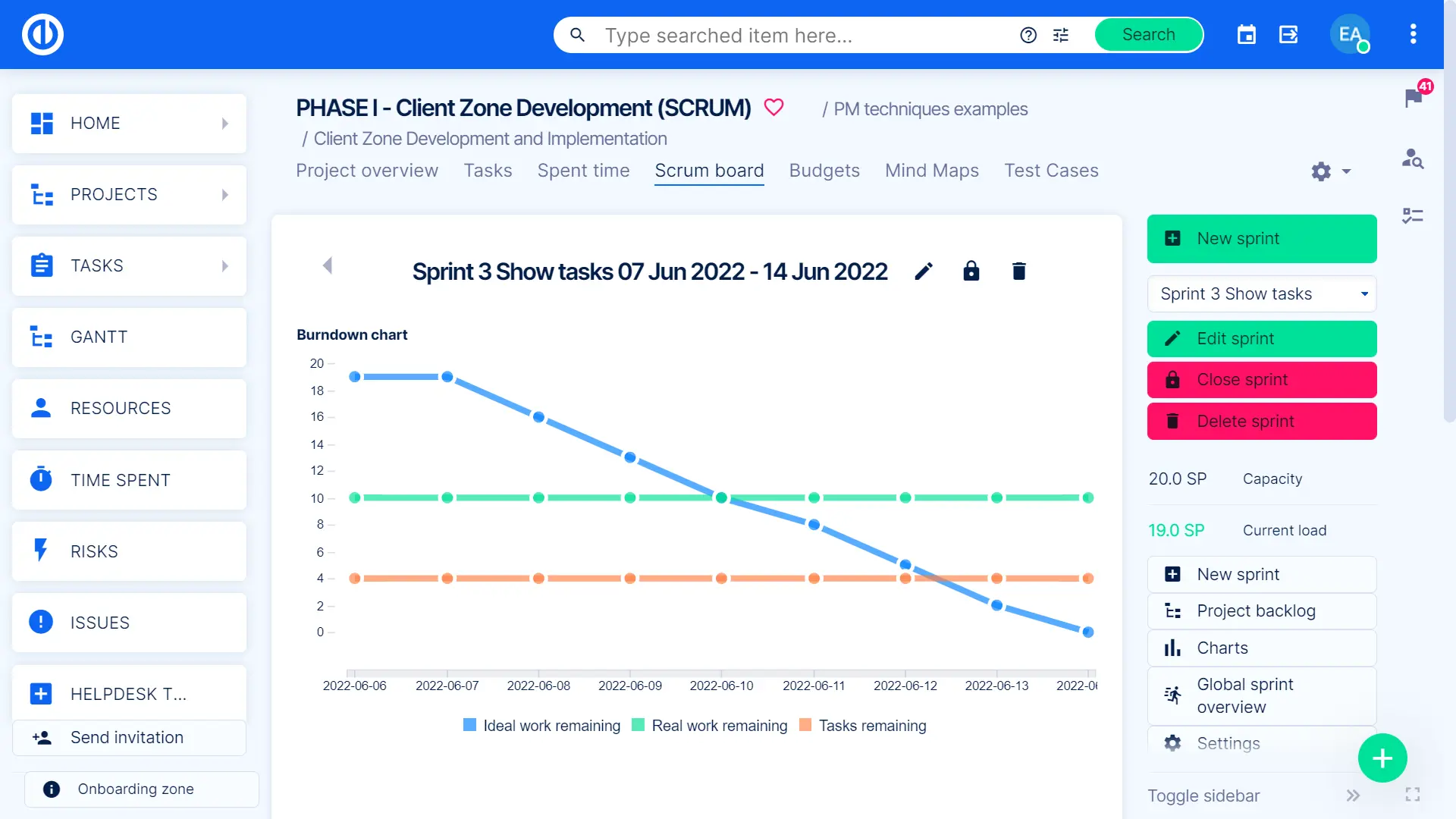Click the green floating plus button

pos(1382,758)
